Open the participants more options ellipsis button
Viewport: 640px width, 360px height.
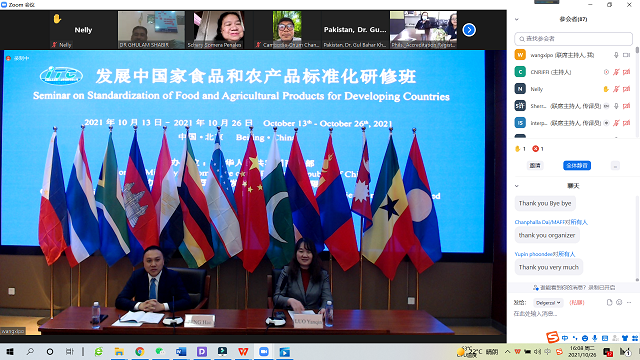(x=615, y=166)
